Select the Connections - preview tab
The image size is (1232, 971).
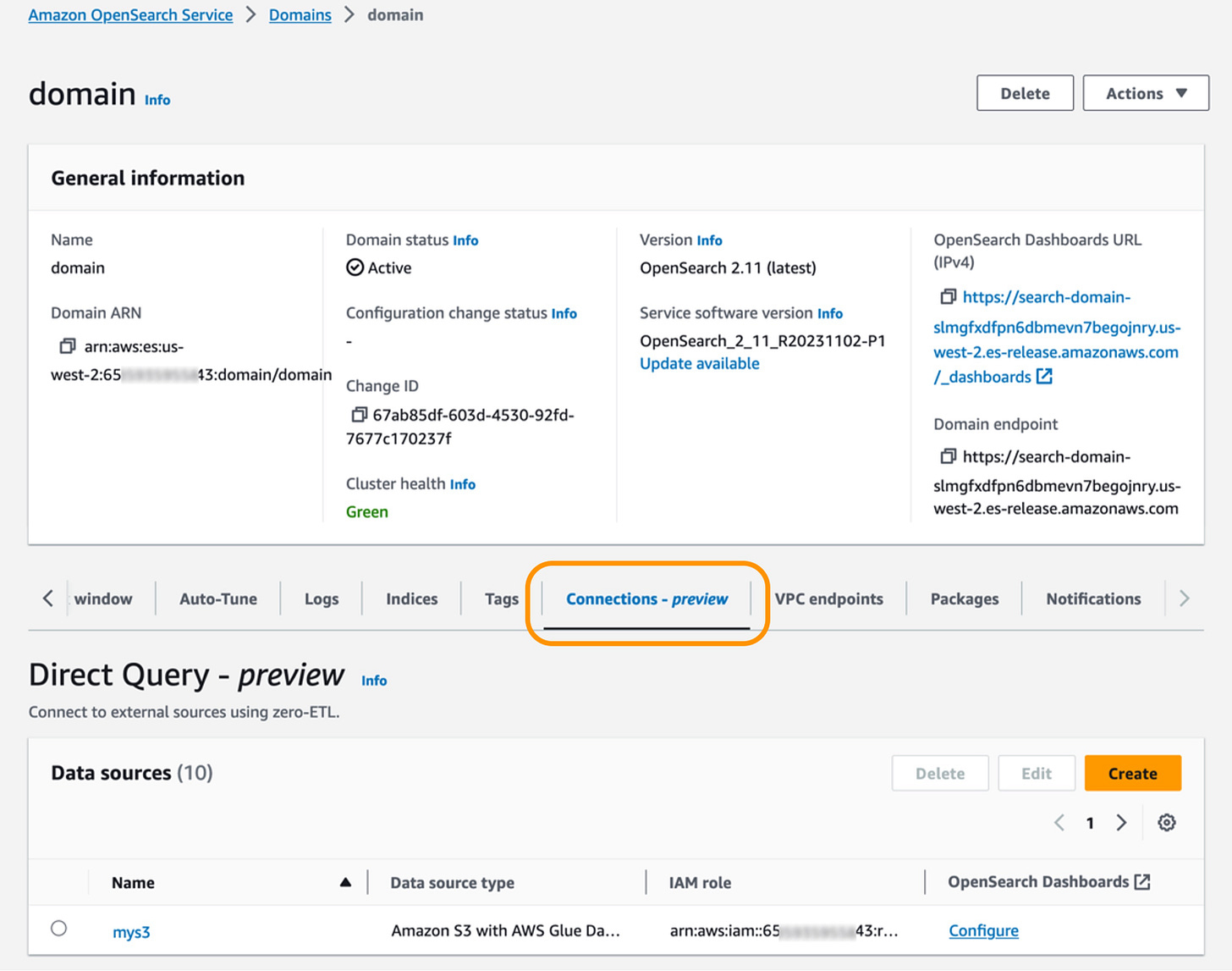click(647, 599)
